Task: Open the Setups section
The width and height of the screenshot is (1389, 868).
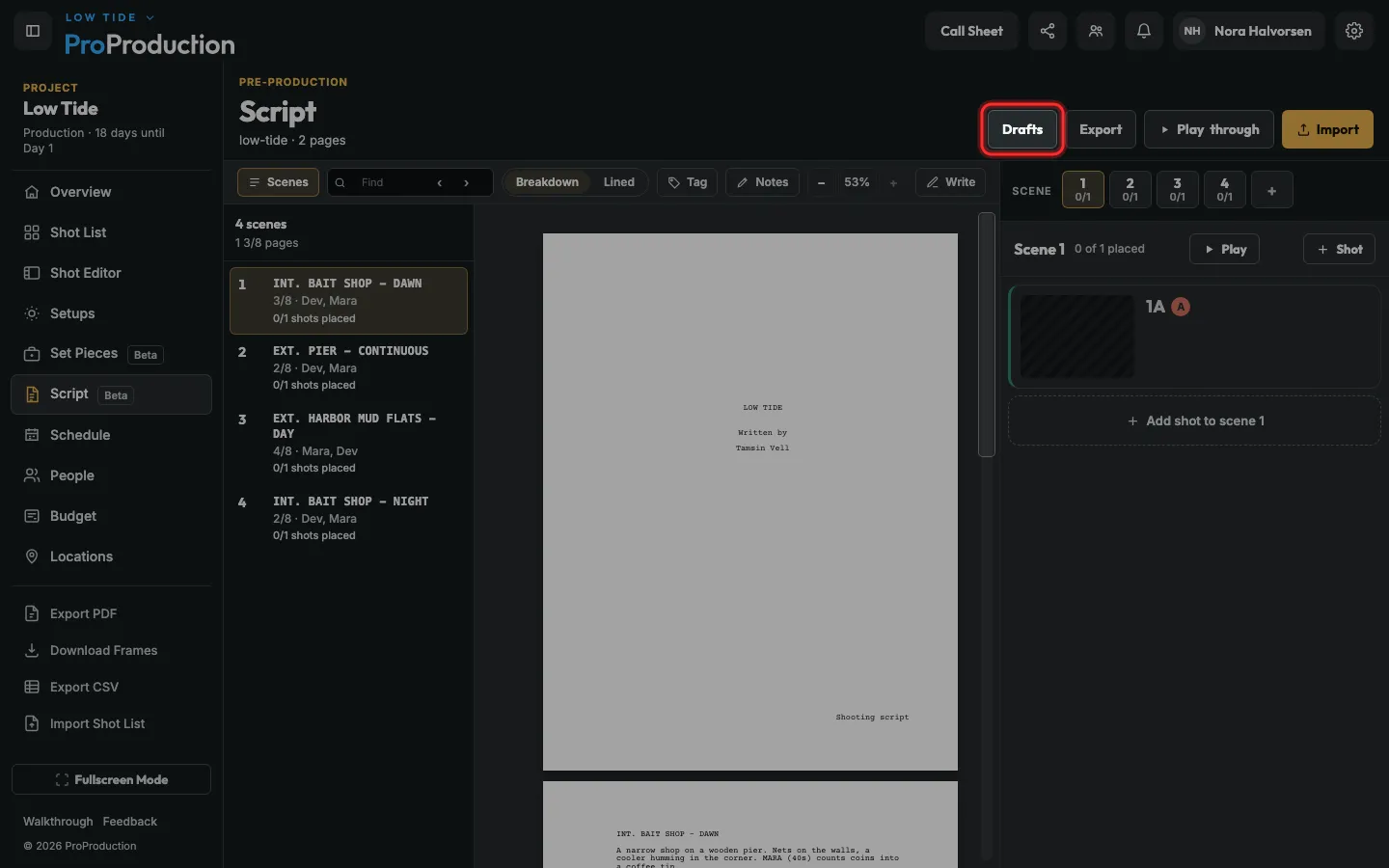Action: click(x=111, y=313)
